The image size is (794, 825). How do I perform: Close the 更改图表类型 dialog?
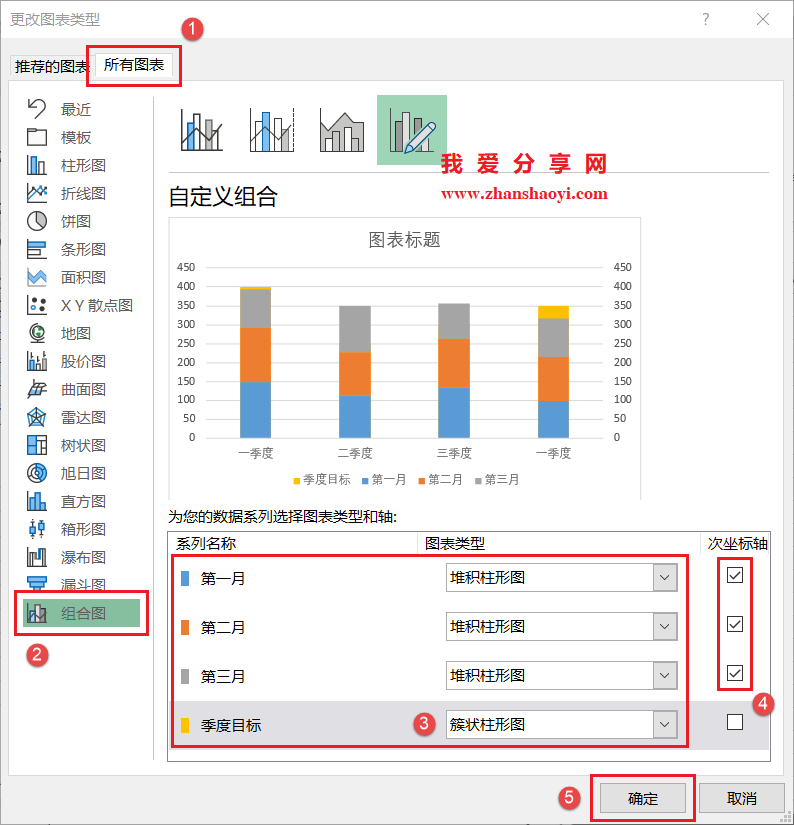tap(763, 19)
